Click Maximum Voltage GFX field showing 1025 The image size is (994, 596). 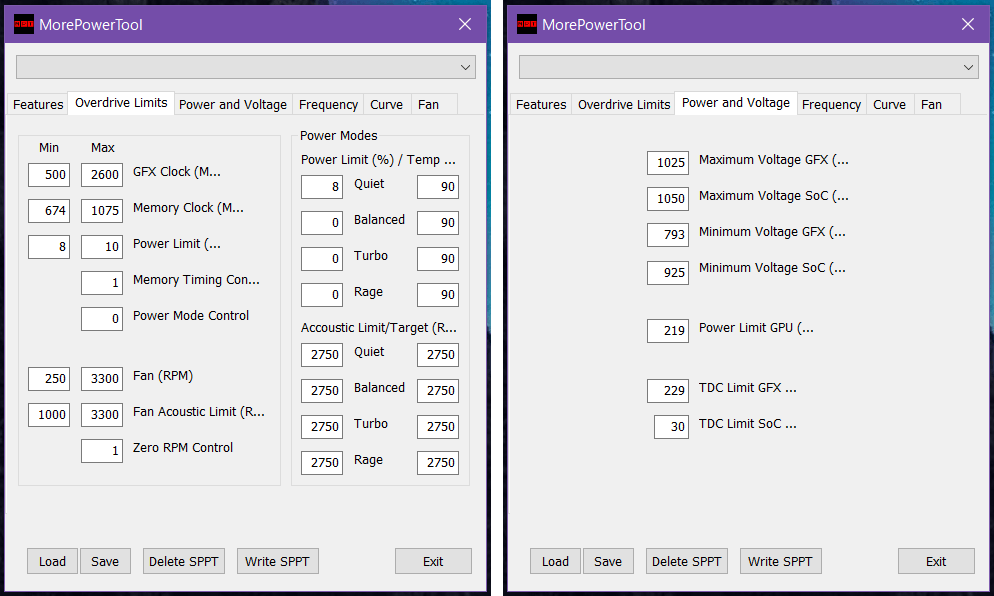668,162
